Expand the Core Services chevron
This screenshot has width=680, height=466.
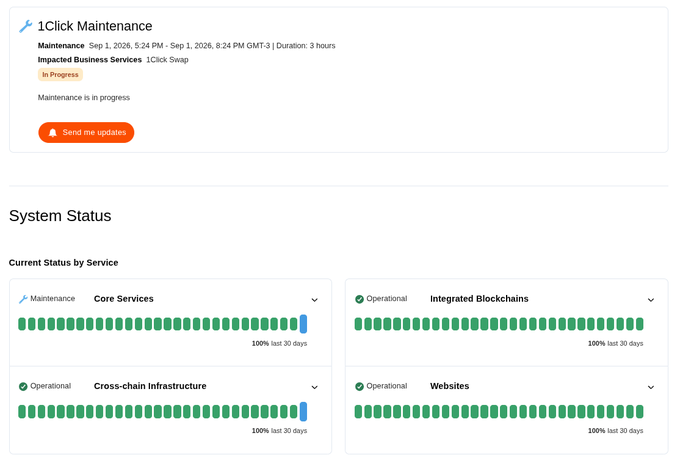[x=315, y=300]
